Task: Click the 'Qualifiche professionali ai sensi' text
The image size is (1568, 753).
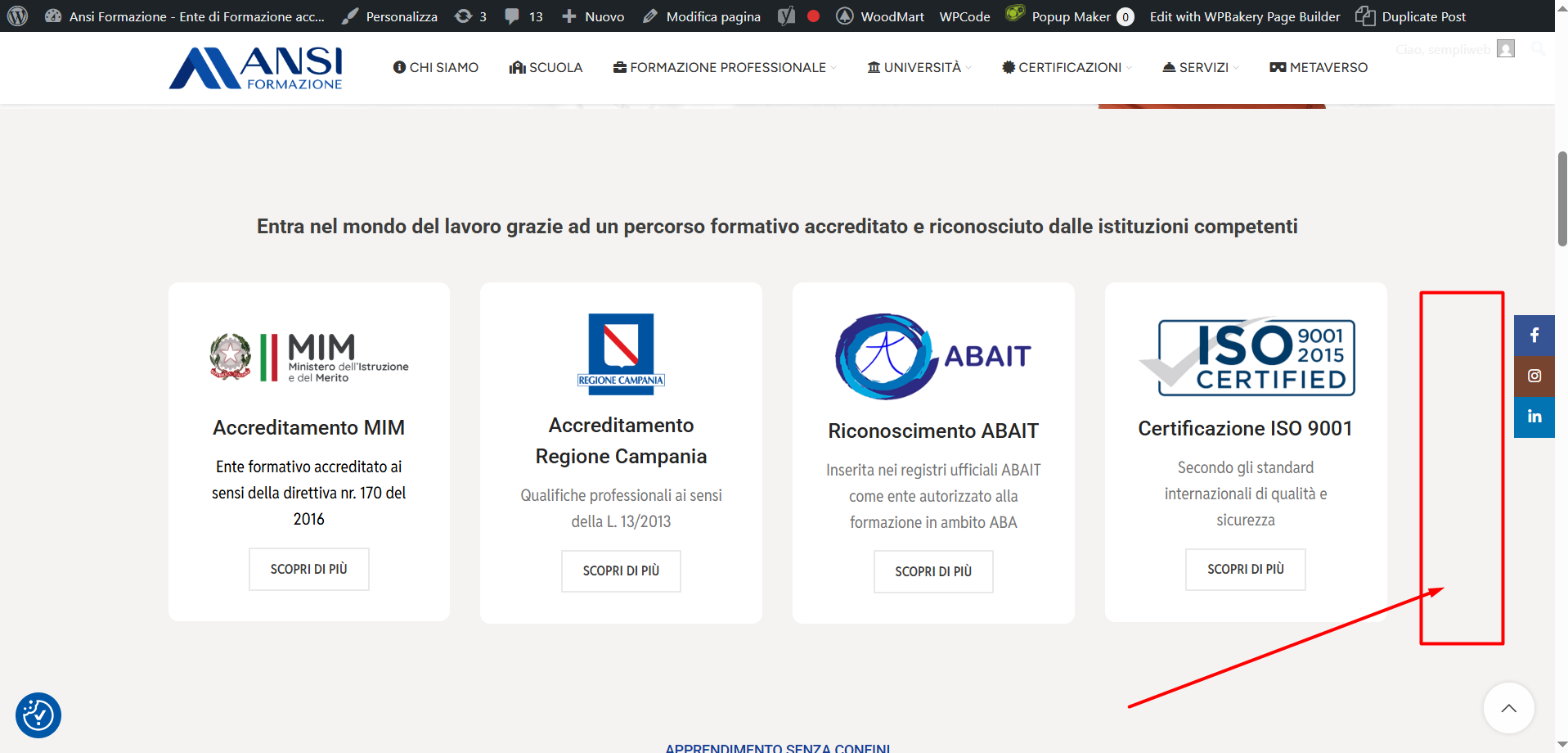Action: click(x=621, y=508)
